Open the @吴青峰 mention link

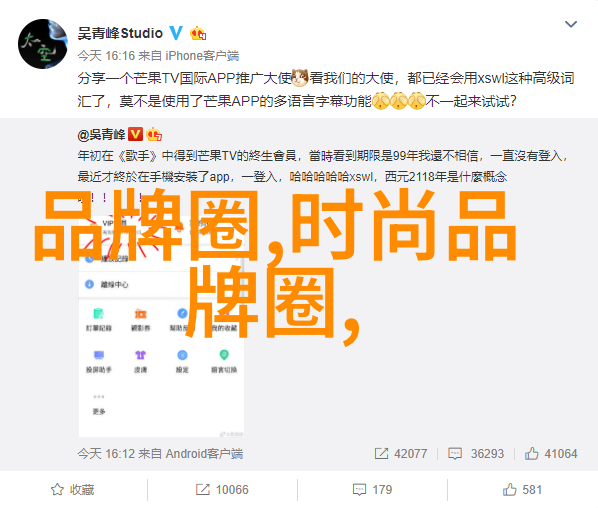point(101,134)
